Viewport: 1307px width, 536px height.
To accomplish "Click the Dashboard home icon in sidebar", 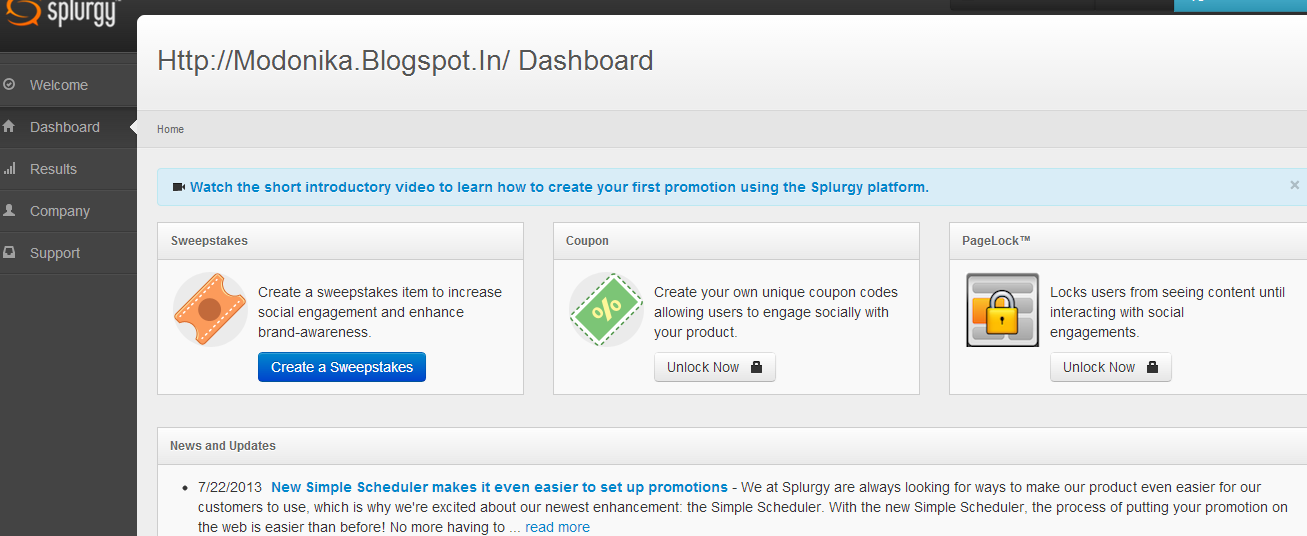I will pyautogui.click(x=9, y=127).
